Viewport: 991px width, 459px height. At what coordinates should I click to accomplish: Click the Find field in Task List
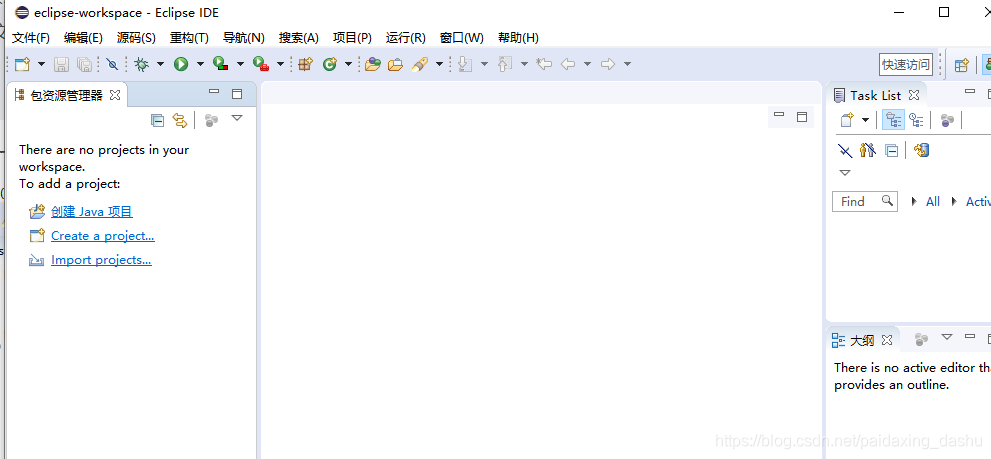click(x=865, y=202)
